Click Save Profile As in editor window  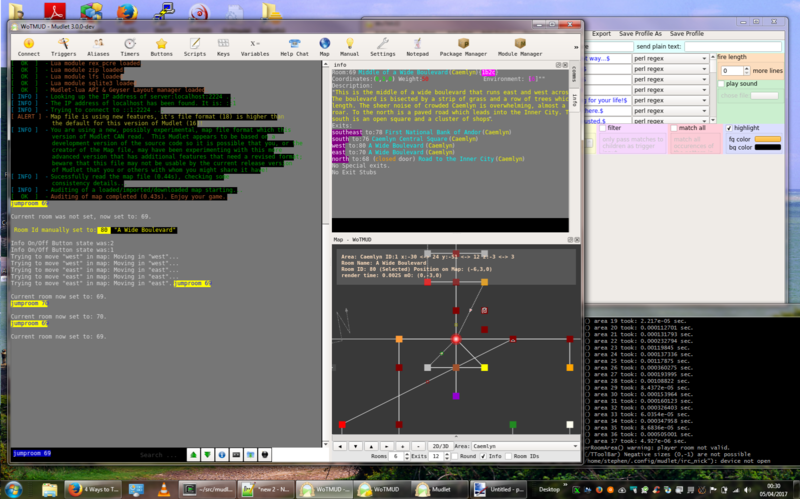(640, 34)
